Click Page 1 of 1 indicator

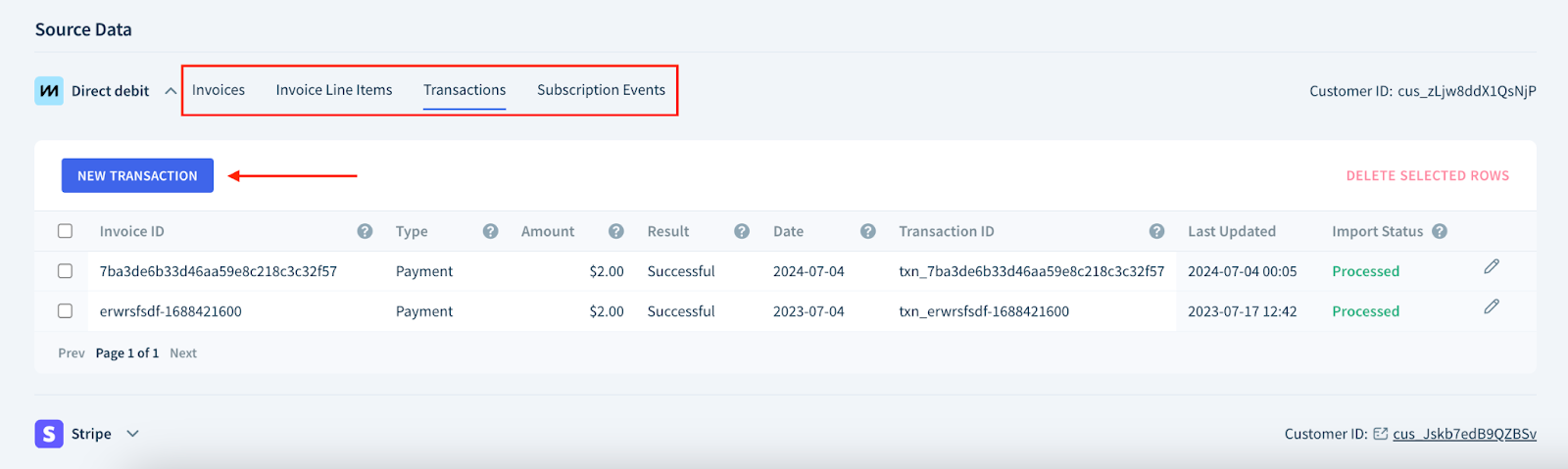(127, 353)
